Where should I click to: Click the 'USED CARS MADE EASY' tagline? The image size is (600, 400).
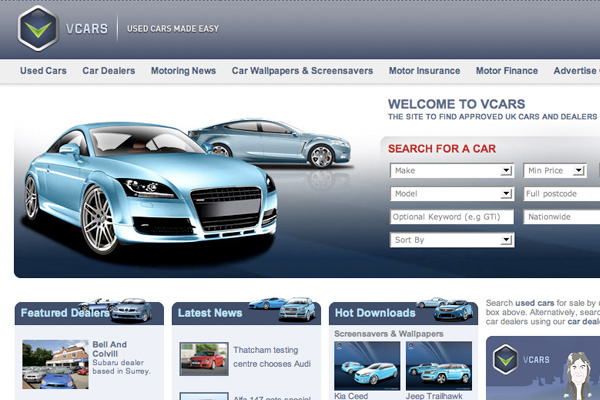click(173, 29)
